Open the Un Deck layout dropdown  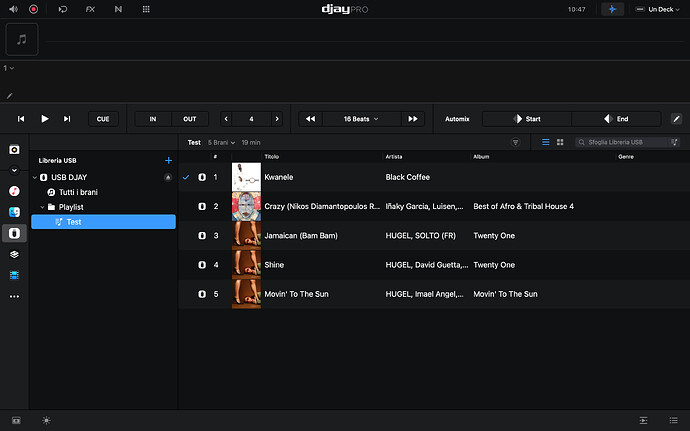(x=658, y=9)
